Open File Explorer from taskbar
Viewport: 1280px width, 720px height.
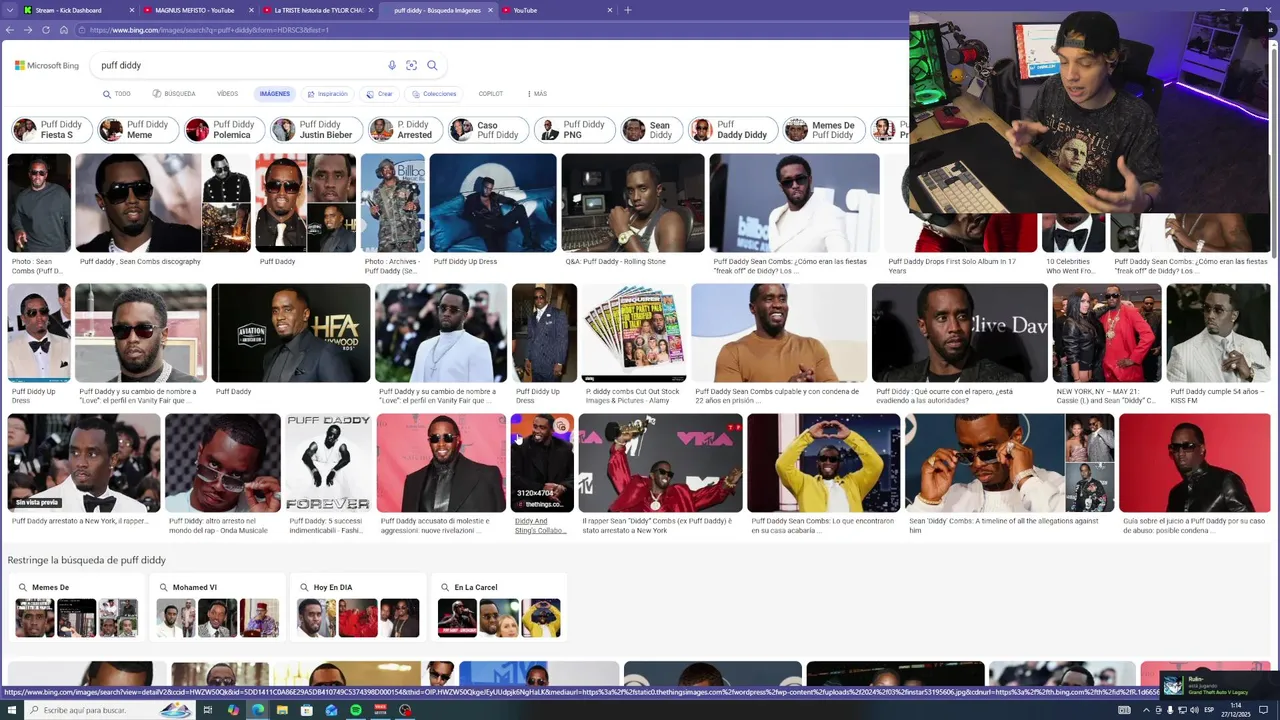282,710
